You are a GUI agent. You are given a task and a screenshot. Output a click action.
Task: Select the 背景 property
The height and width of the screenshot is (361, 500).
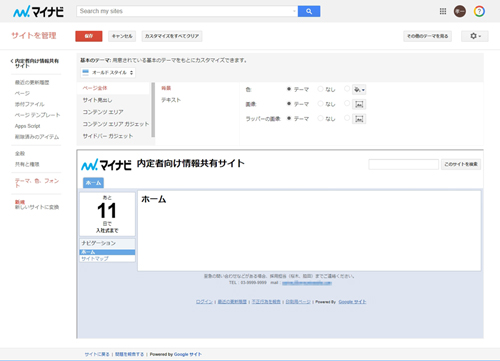point(166,88)
